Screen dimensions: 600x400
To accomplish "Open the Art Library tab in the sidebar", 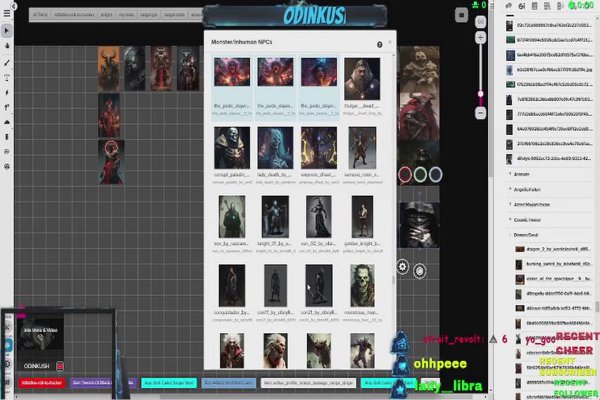I will [x=522, y=6].
